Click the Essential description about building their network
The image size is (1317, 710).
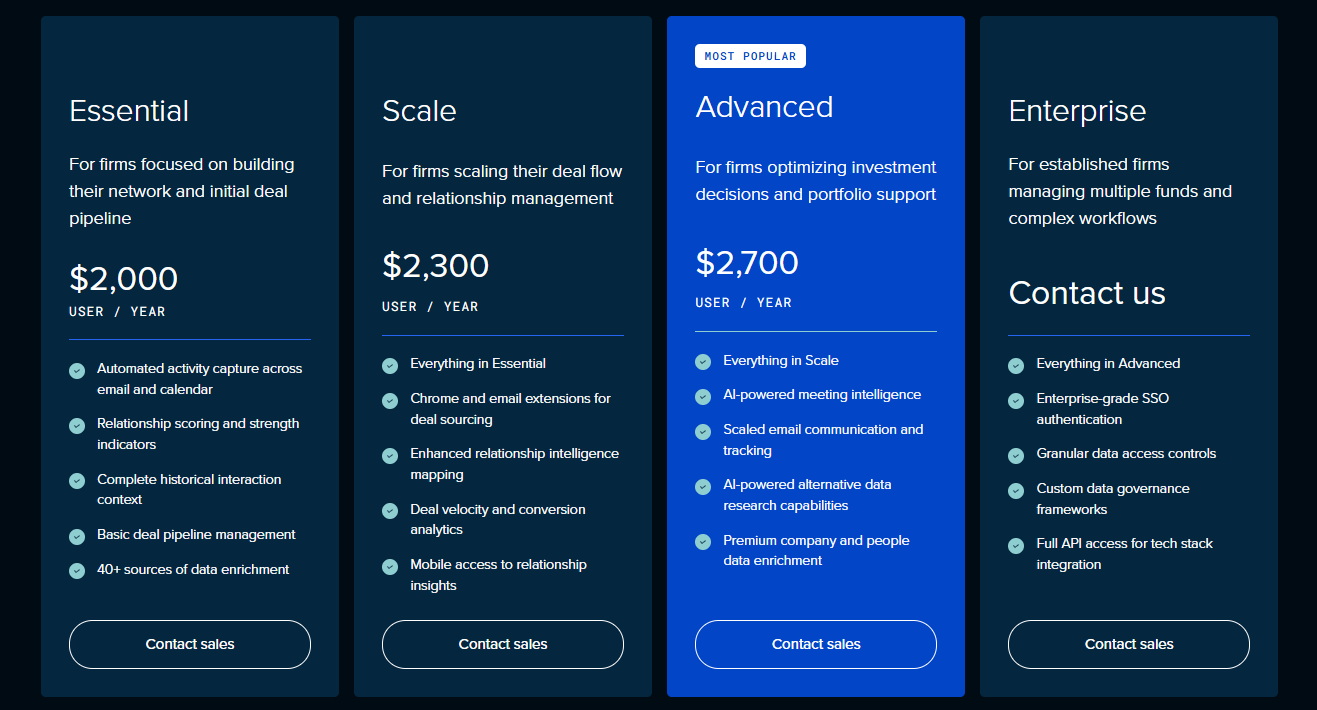[x=182, y=191]
